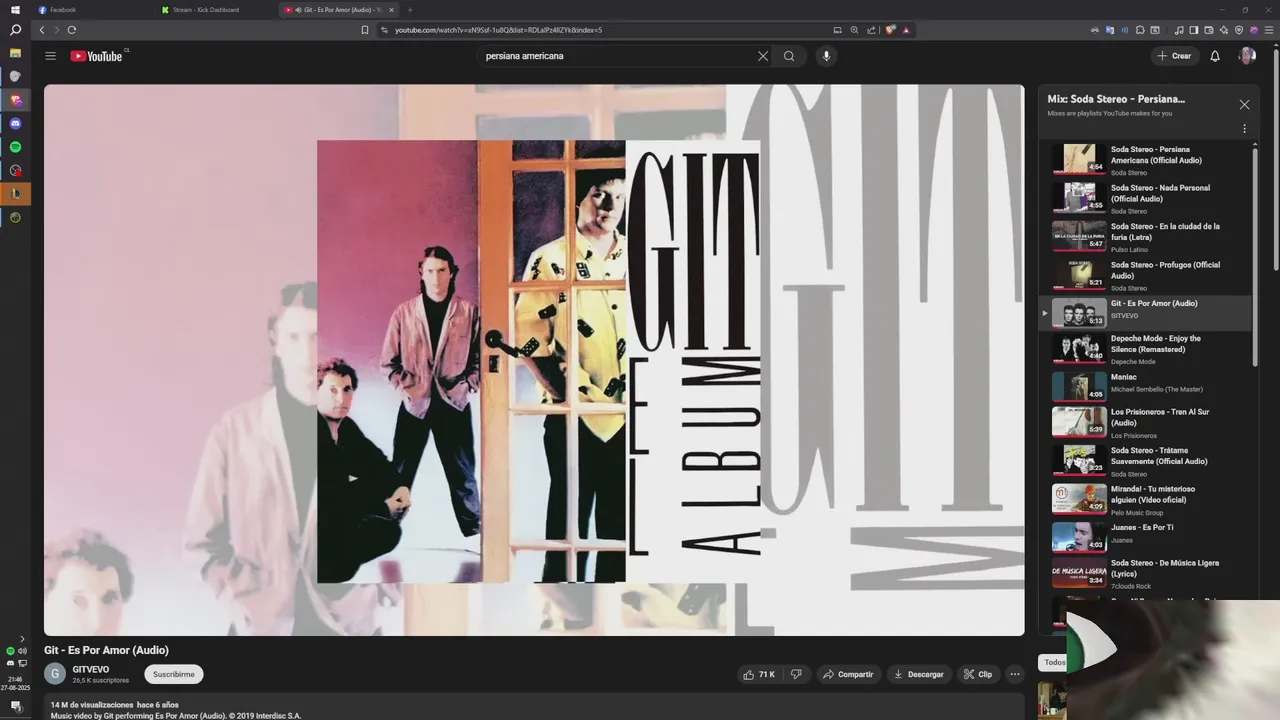Bookmark this page in the address bar
Screen dimensions: 1280x720
[x=365, y=30]
